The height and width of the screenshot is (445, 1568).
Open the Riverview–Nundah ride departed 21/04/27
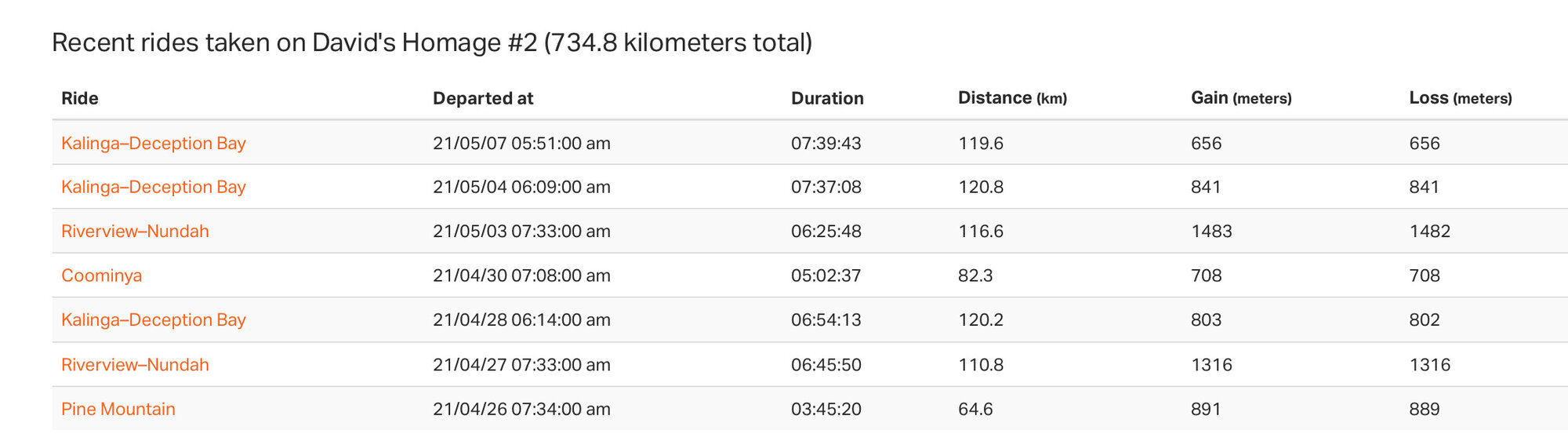pos(135,365)
